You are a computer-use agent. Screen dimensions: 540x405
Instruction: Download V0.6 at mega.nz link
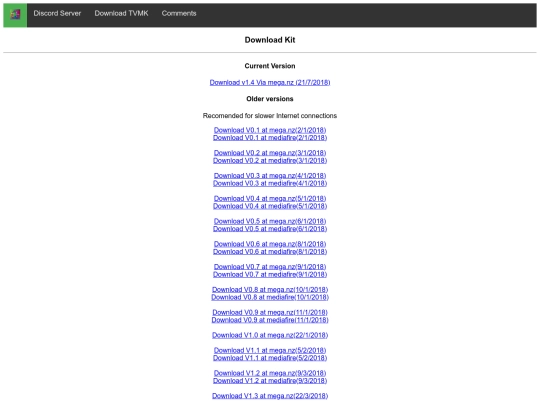[x=270, y=244]
